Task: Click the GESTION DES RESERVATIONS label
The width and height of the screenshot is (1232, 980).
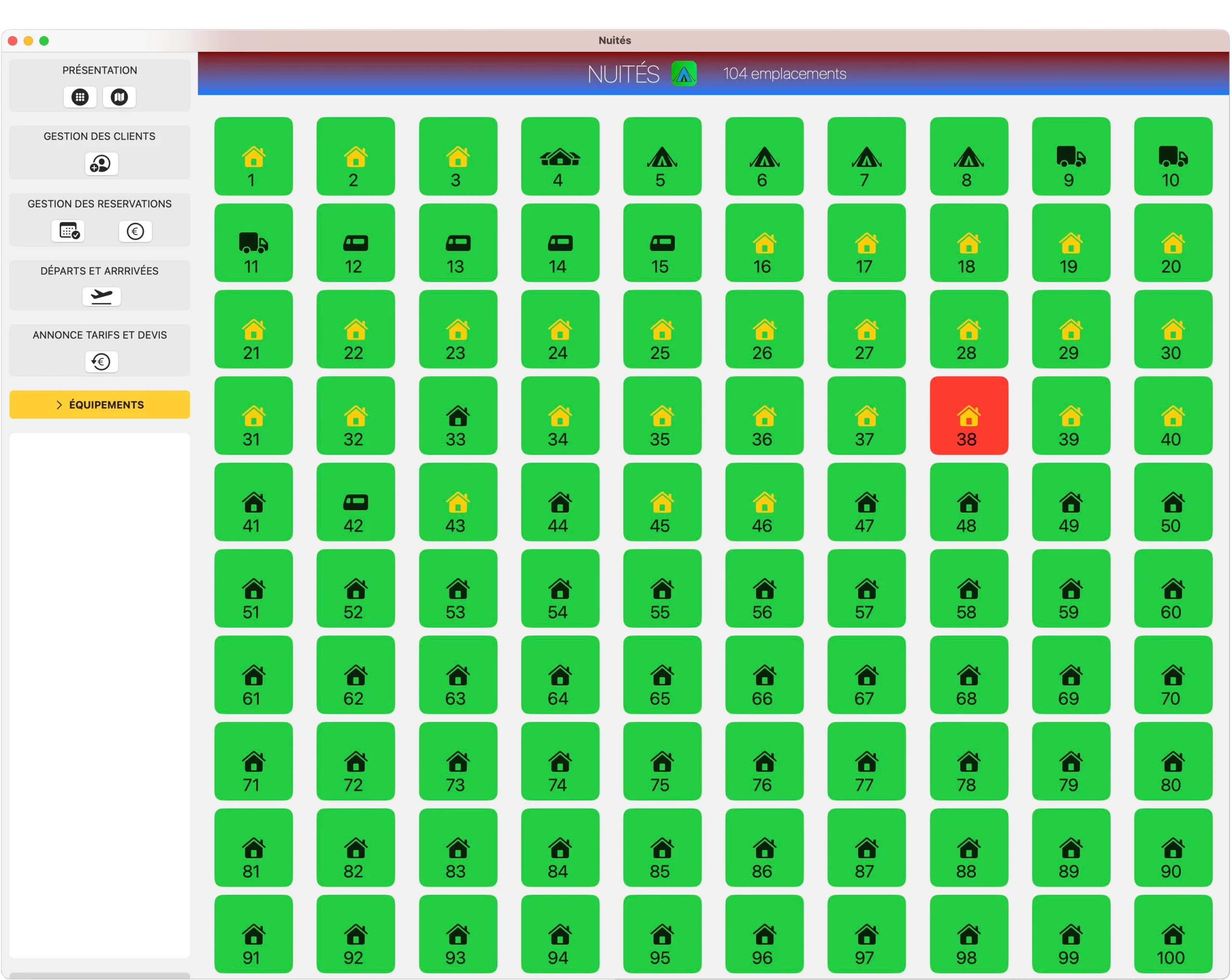Action: [100, 204]
